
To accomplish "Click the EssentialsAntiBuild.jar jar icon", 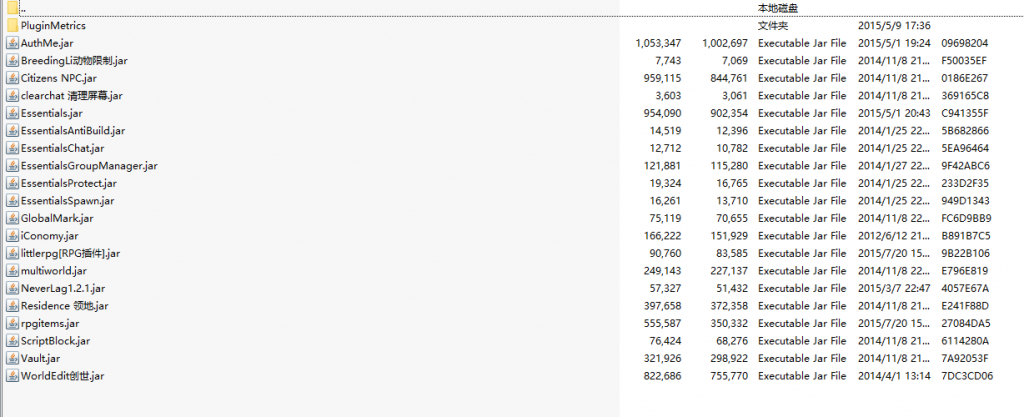I will tap(12, 131).
